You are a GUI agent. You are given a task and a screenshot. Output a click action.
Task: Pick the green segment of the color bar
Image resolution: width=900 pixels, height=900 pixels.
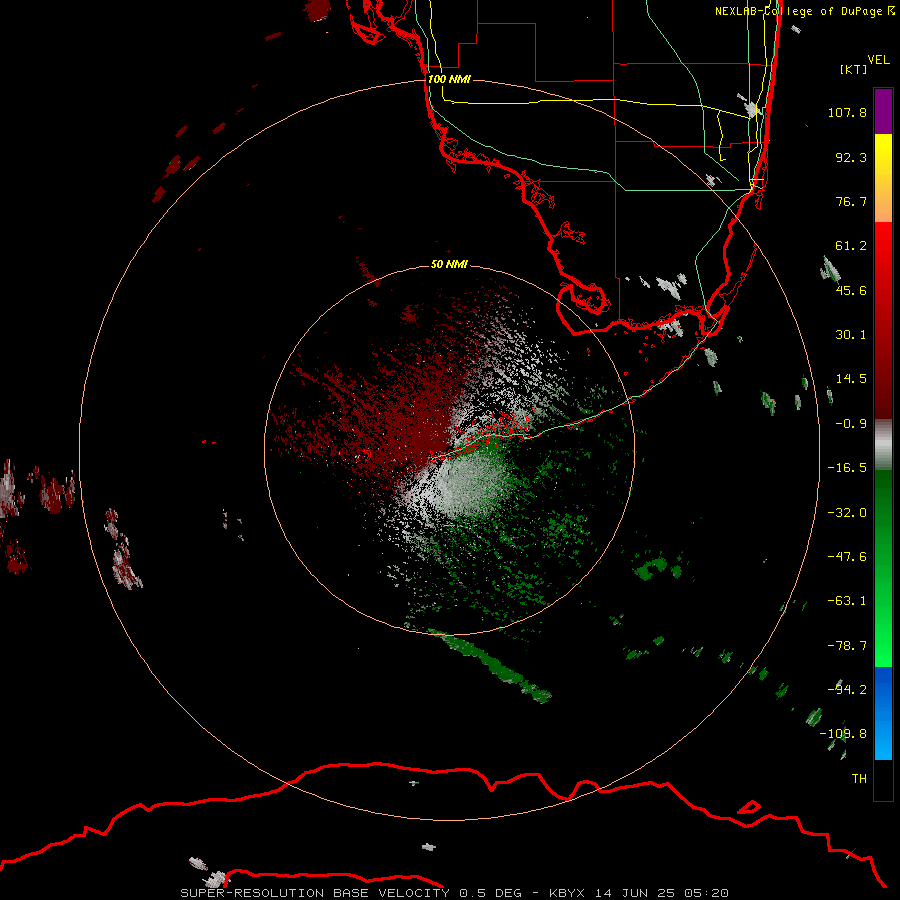click(883, 568)
